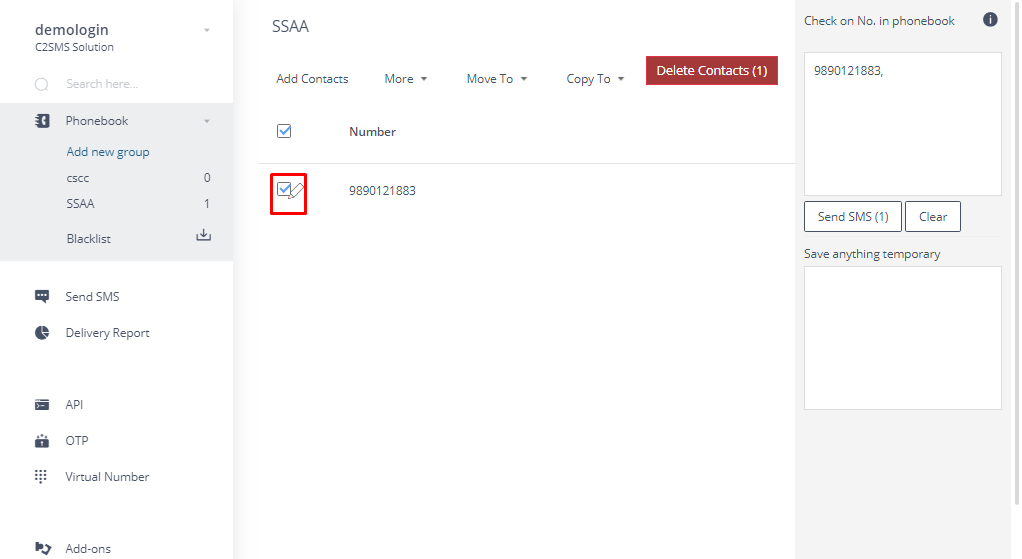The width and height of the screenshot is (1022, 559).
Task: Open Add-ons menu item
Action: point(88,549)
